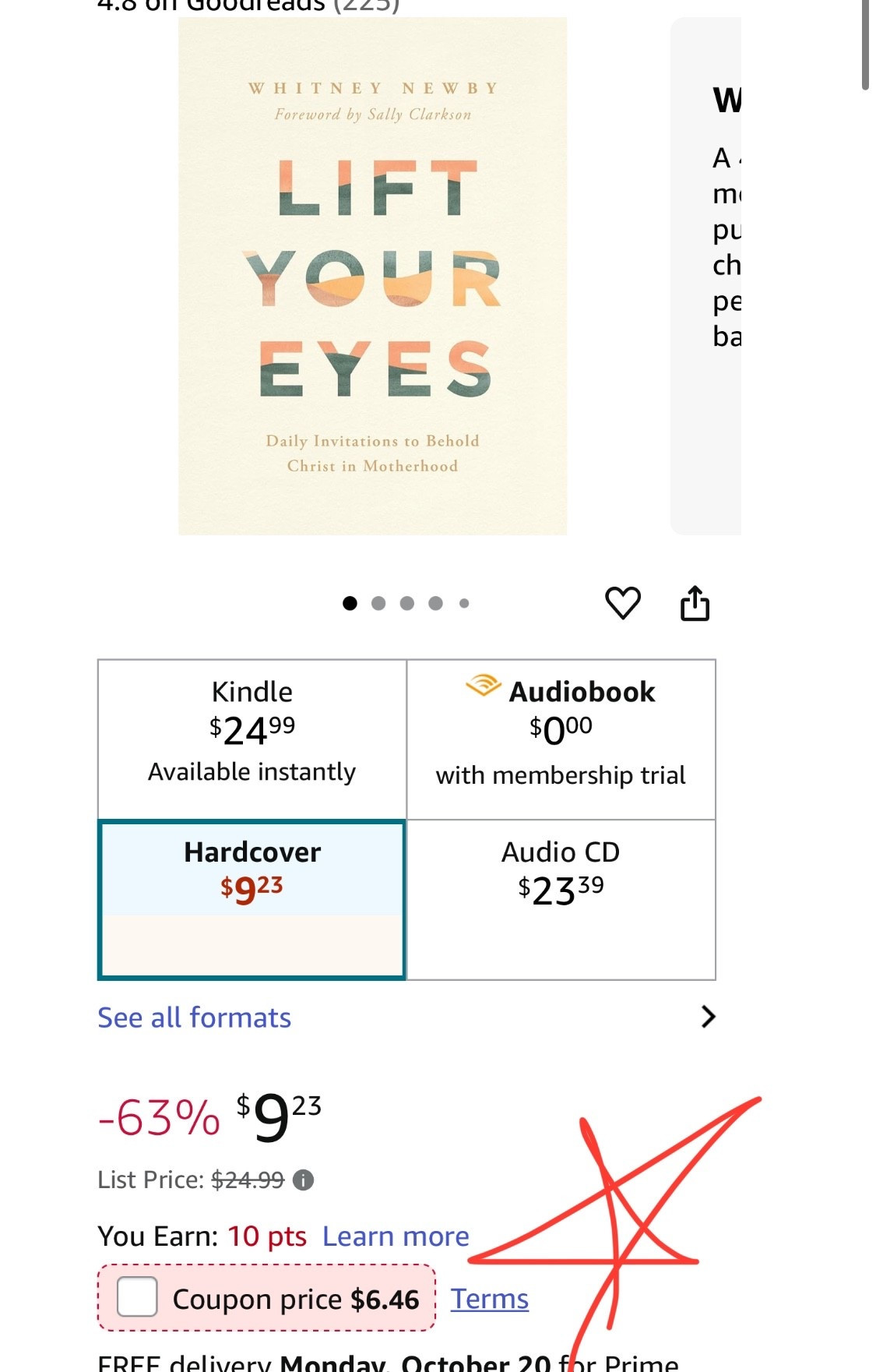876x1372 pixels.
Task: Go to second image carousel dot
Action: point(378,603)
